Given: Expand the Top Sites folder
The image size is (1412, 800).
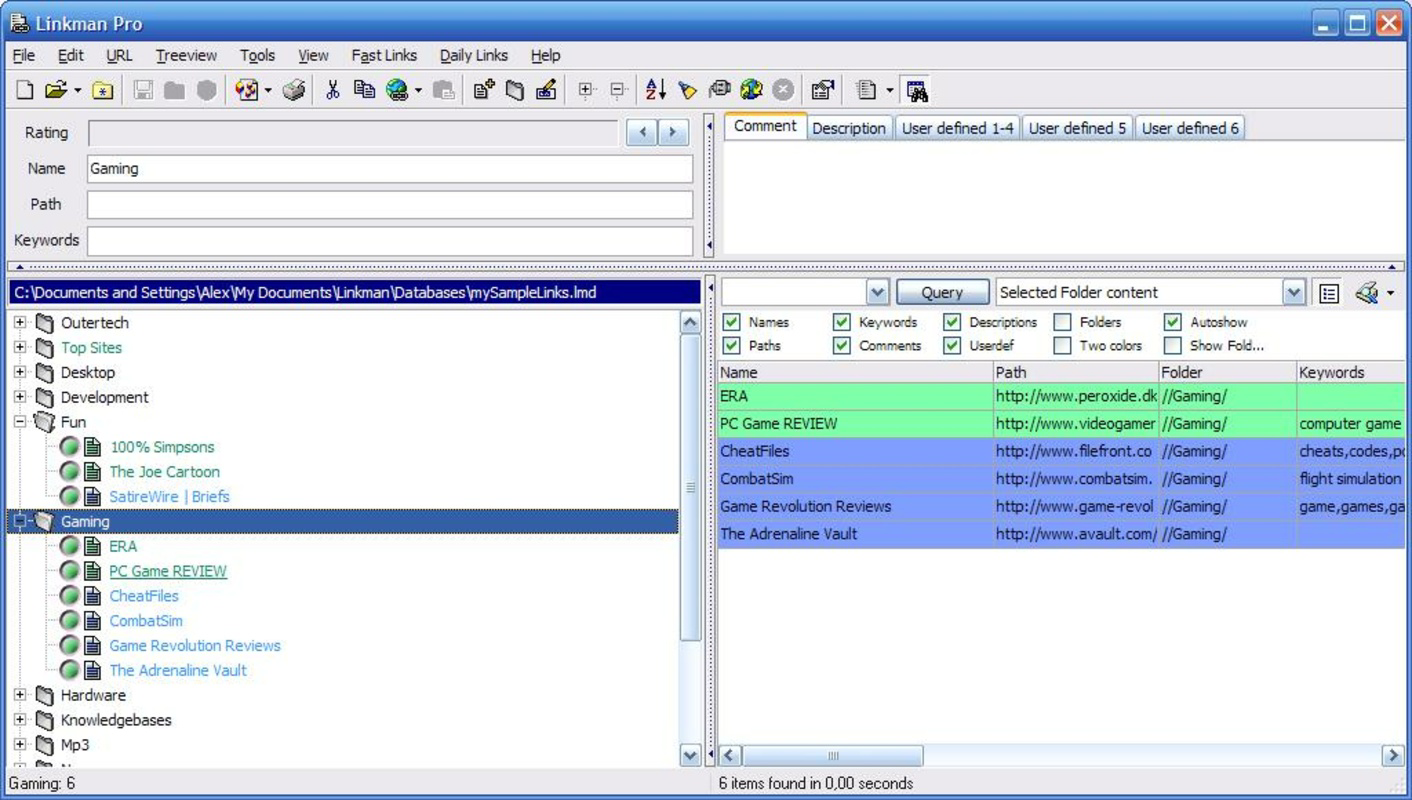Looking at the screenshot, I should click(x=20, y=347).
